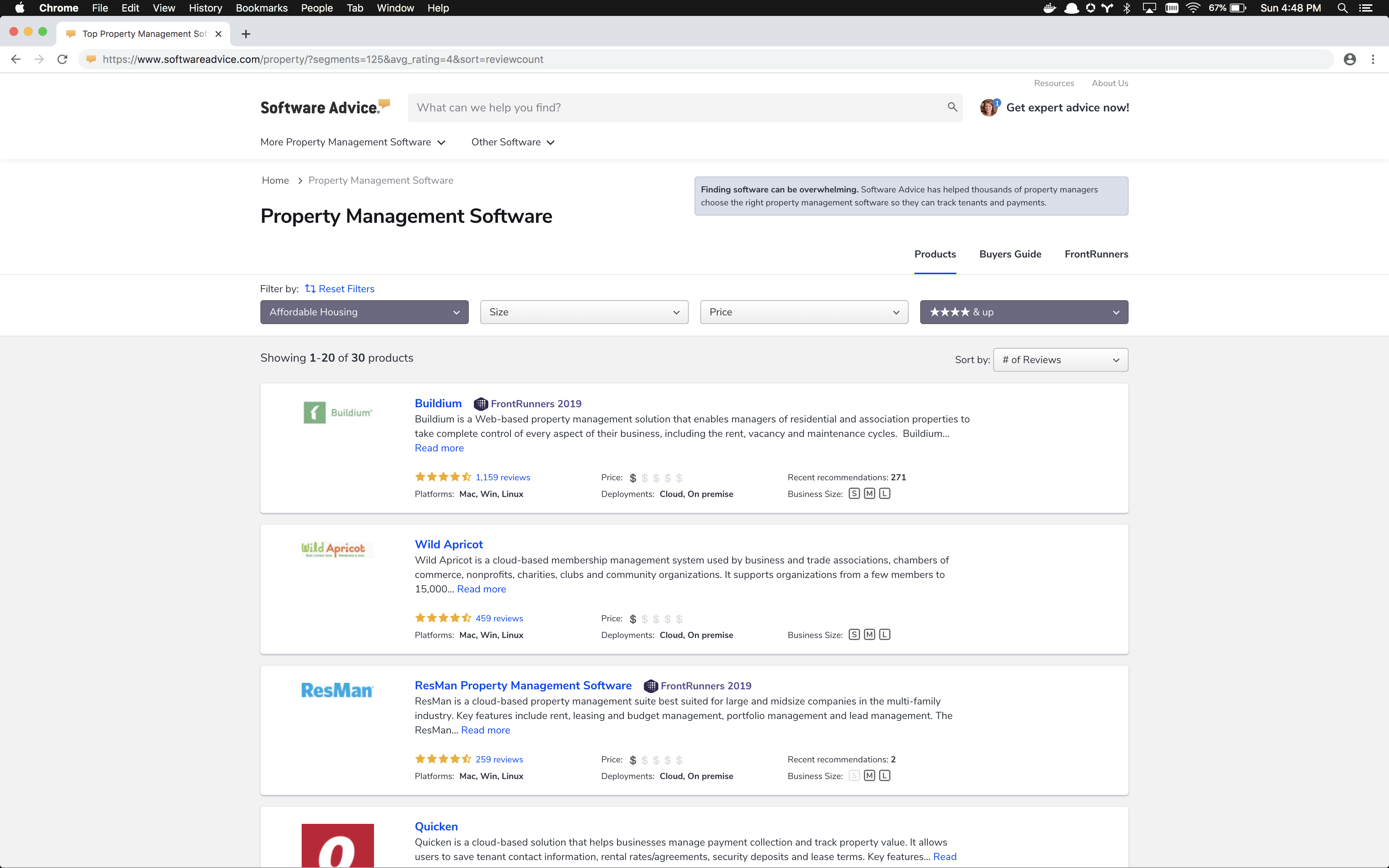Open ResMan's 259 reviews link

tap(499, 759)
